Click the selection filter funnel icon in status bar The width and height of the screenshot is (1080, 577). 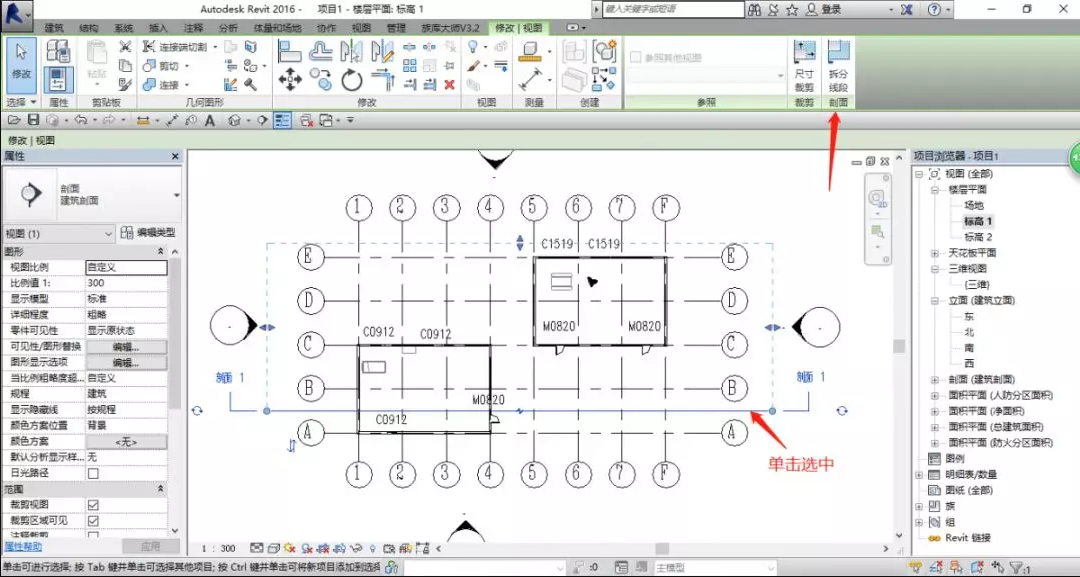[x=1017, y=568]
